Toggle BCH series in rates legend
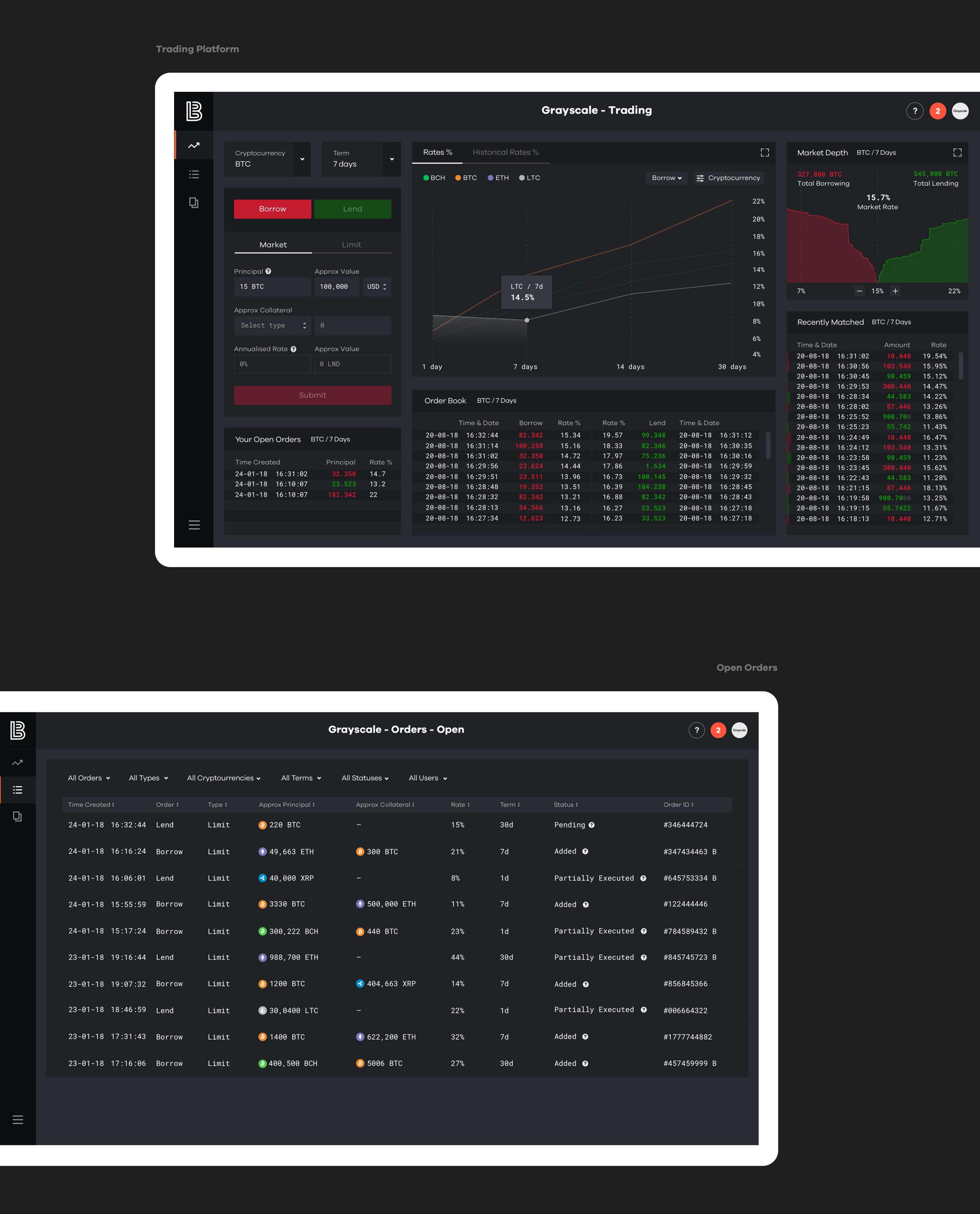The height and width of the screenshot is (1214, 980). click(434, 178)
